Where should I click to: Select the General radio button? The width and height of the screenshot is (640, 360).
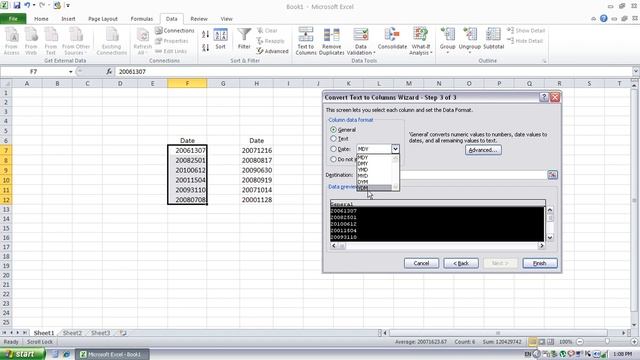pos(333,130)
